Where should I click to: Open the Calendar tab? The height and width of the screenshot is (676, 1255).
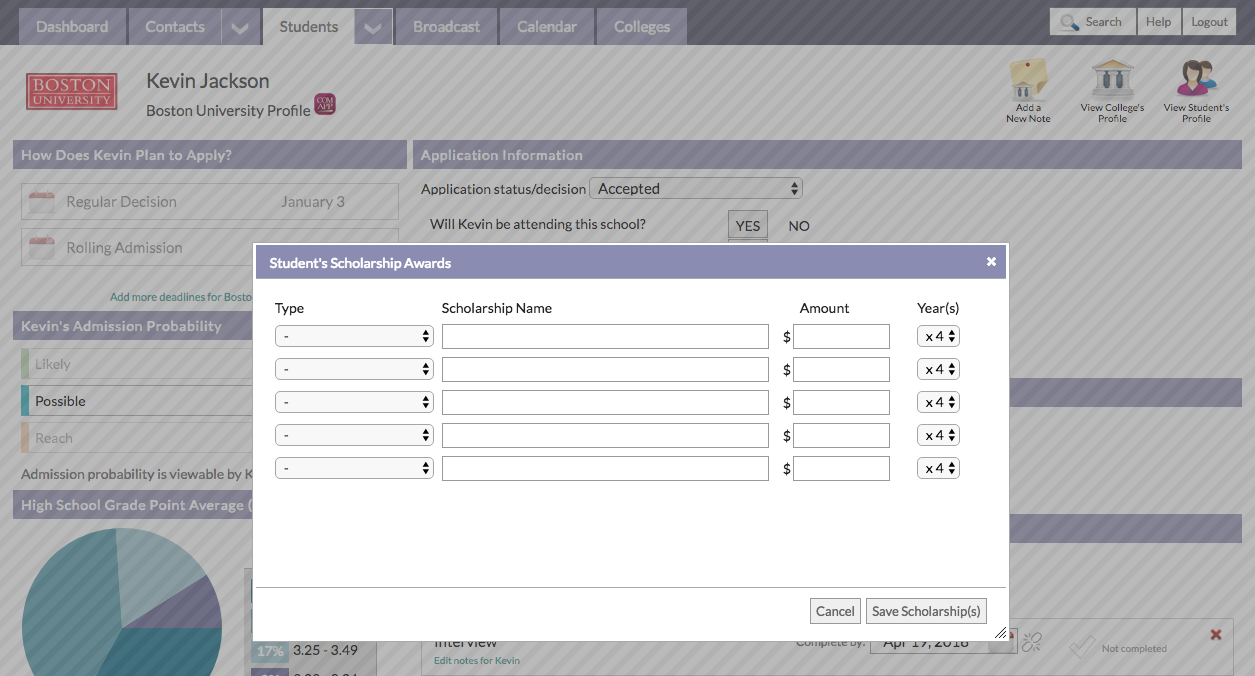pos(547,27)
